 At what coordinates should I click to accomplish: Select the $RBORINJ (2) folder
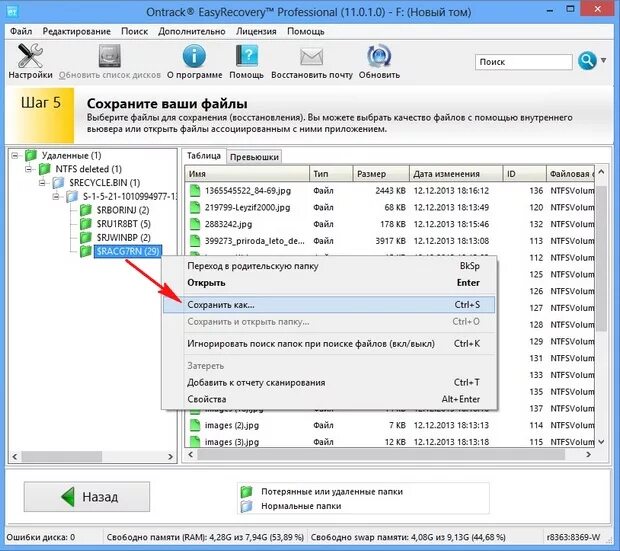(x=123, y=210)
